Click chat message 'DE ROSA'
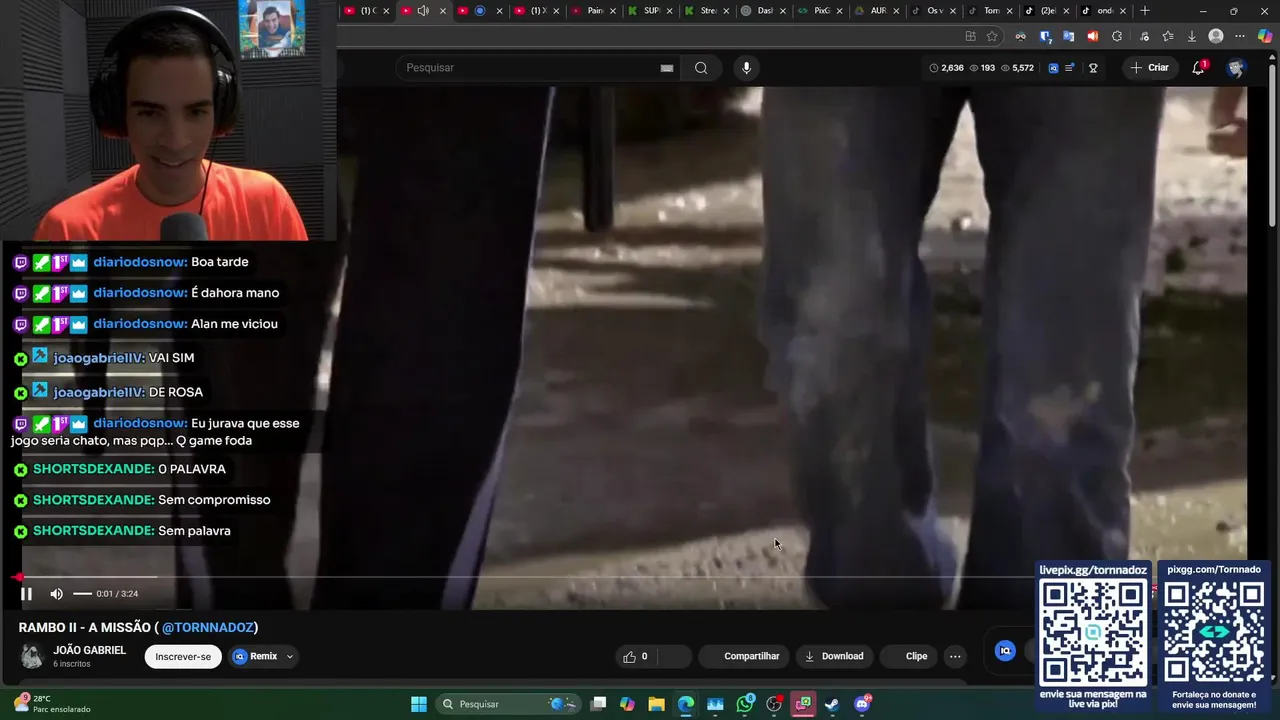The width and height of the screenshot is (1280, 720). [176, 392]
